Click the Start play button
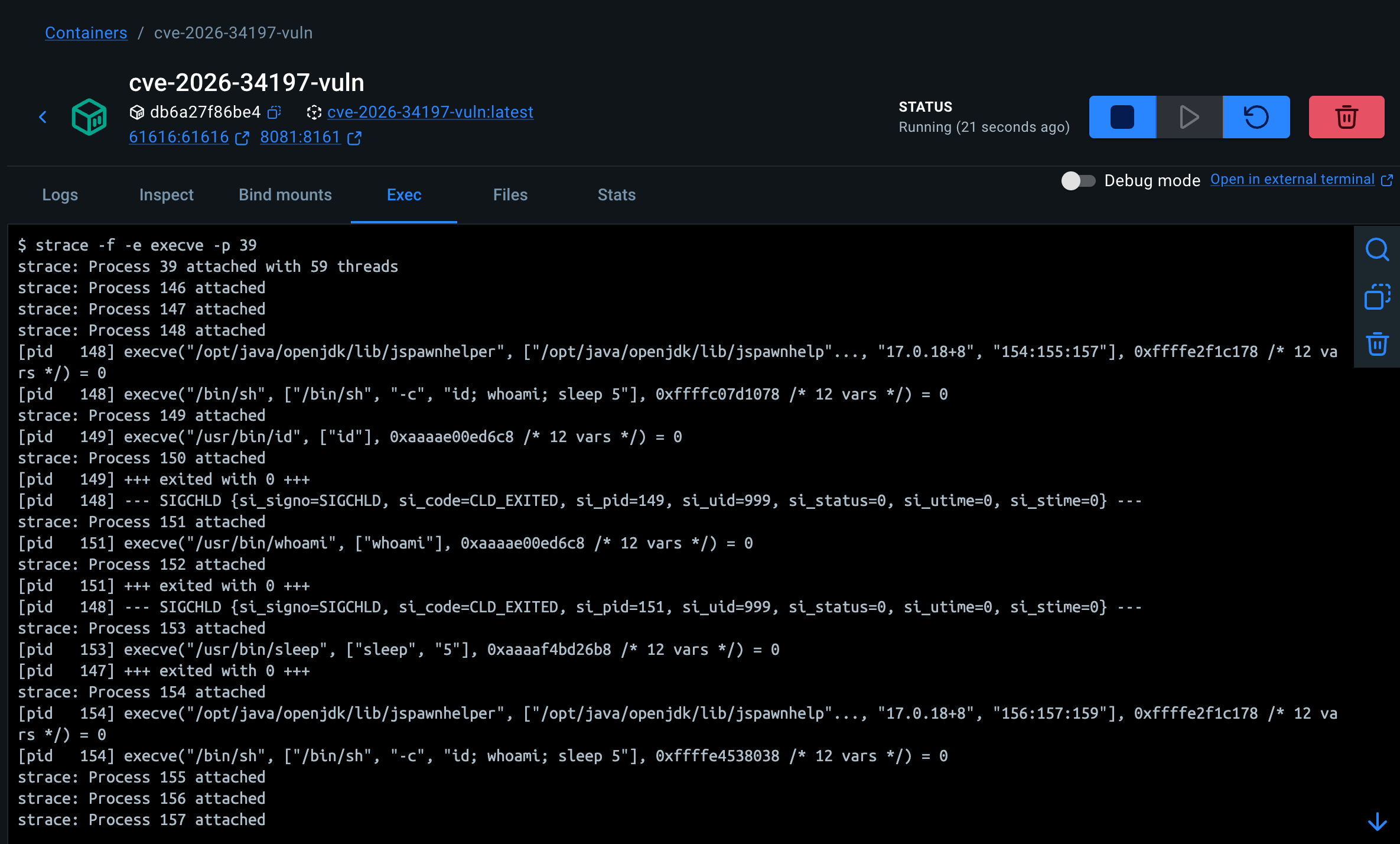Image resolution: width=1400 pixels, height=844 pixels. [x=1189, y=117]
